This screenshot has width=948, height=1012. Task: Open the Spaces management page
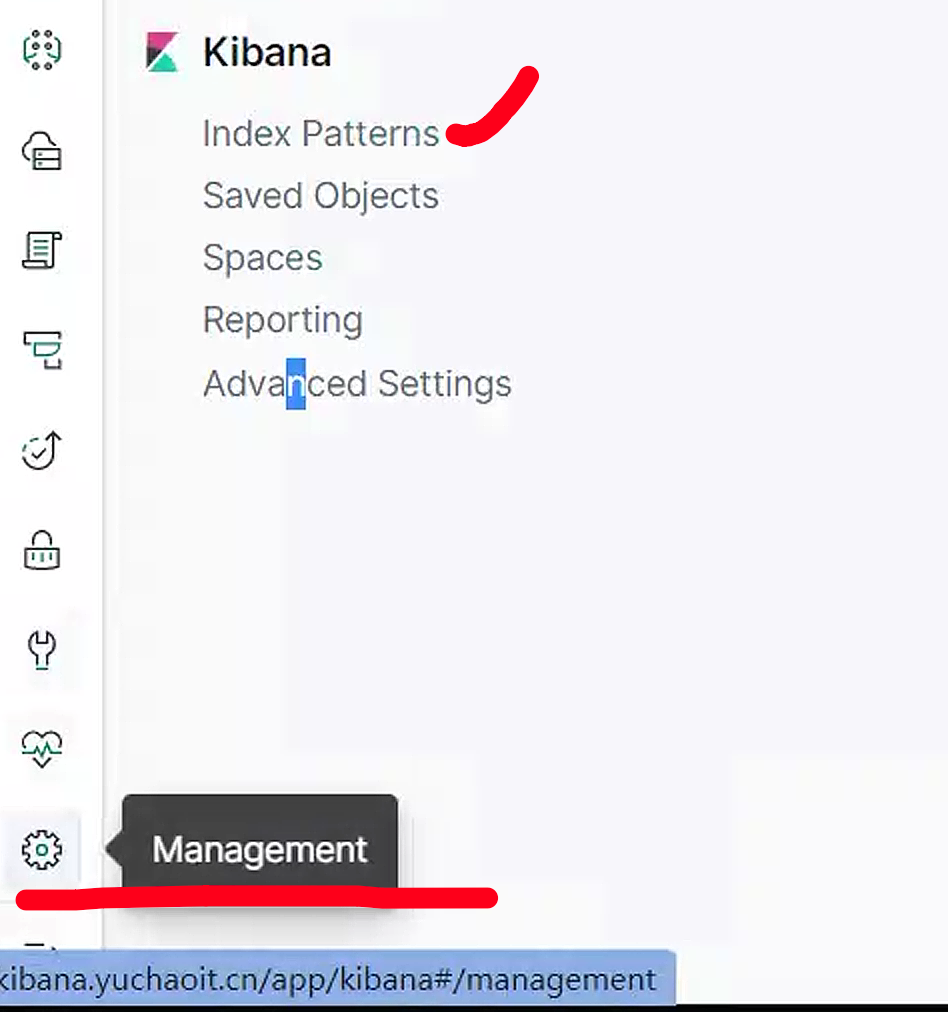point(262,258)
